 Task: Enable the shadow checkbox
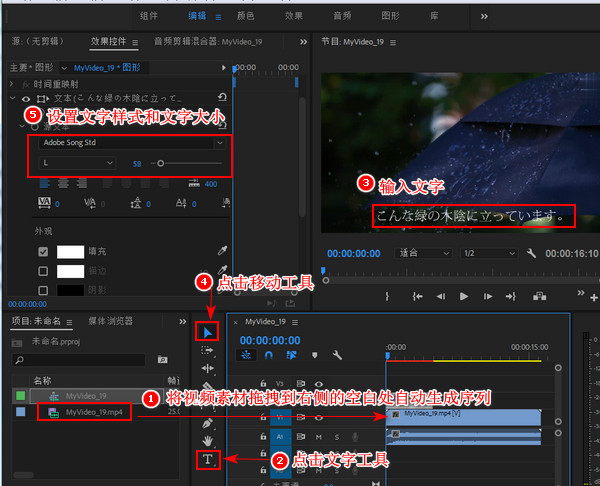(x=43, y=290)
